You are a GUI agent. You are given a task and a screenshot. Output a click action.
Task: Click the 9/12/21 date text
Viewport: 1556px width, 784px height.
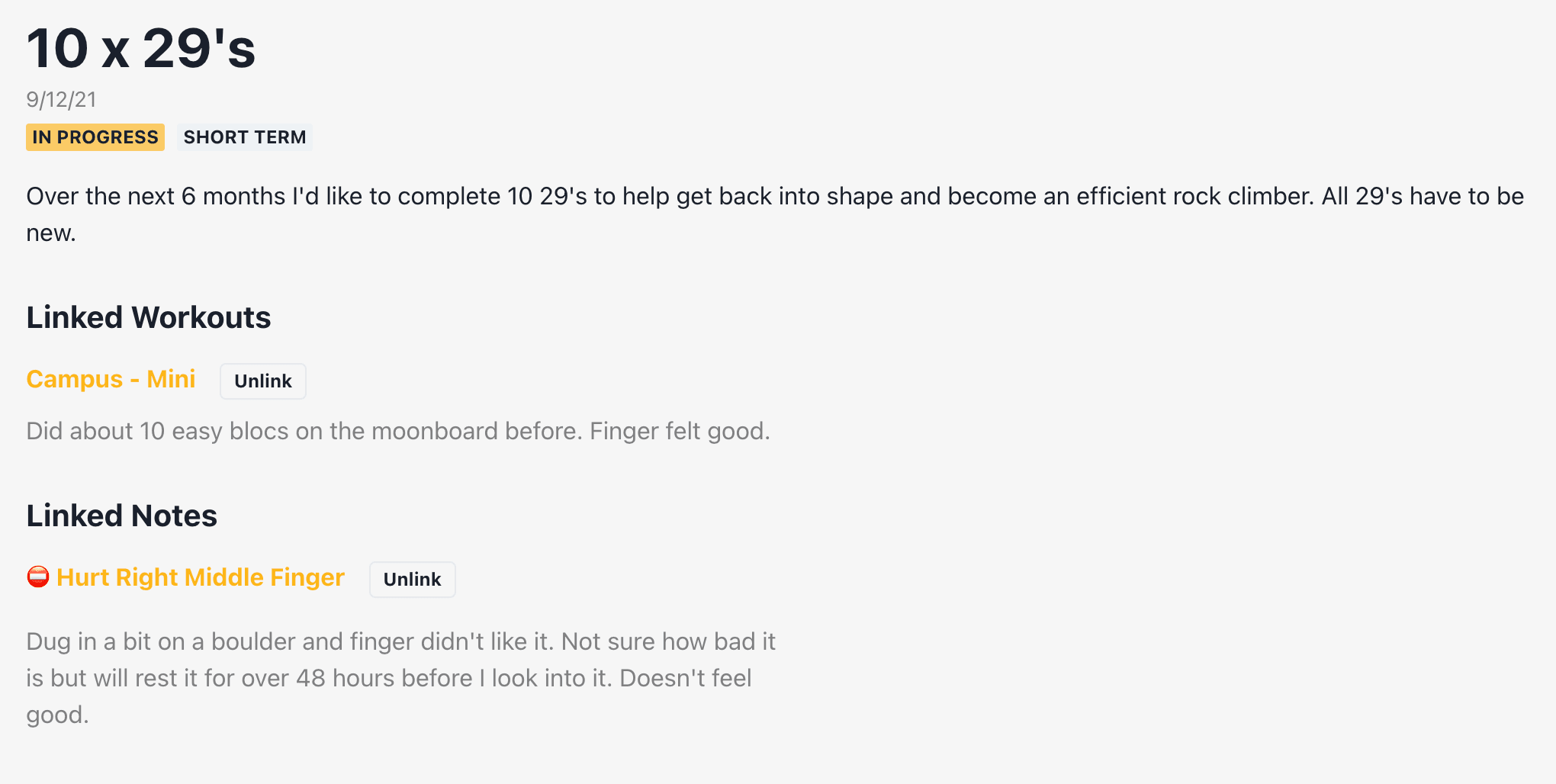pos(61,100)
